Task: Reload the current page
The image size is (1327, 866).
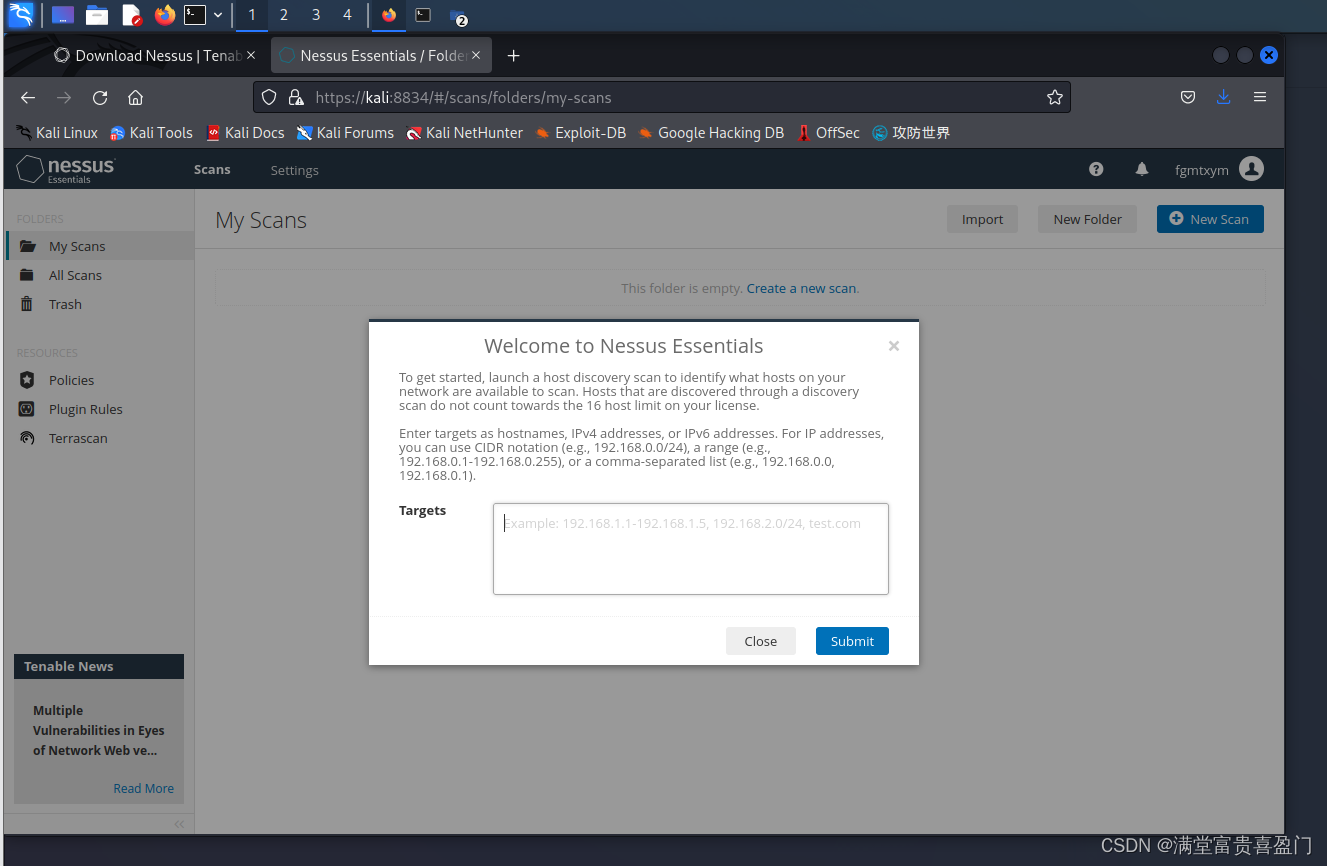Action: [x=100, y=97]
